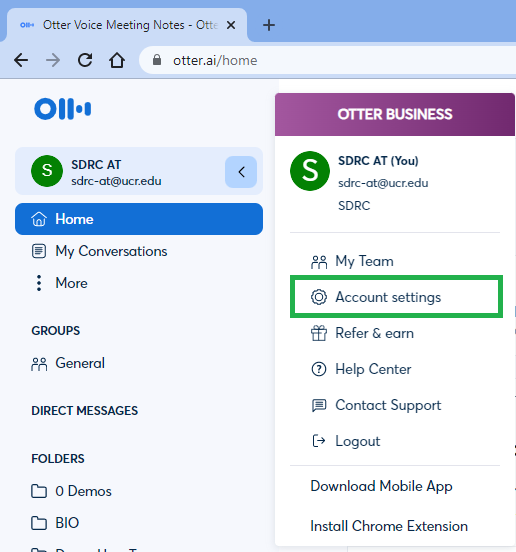Click the browser home icon
The height and width of the screenshot is (552, 516).
tap(117, 60)
